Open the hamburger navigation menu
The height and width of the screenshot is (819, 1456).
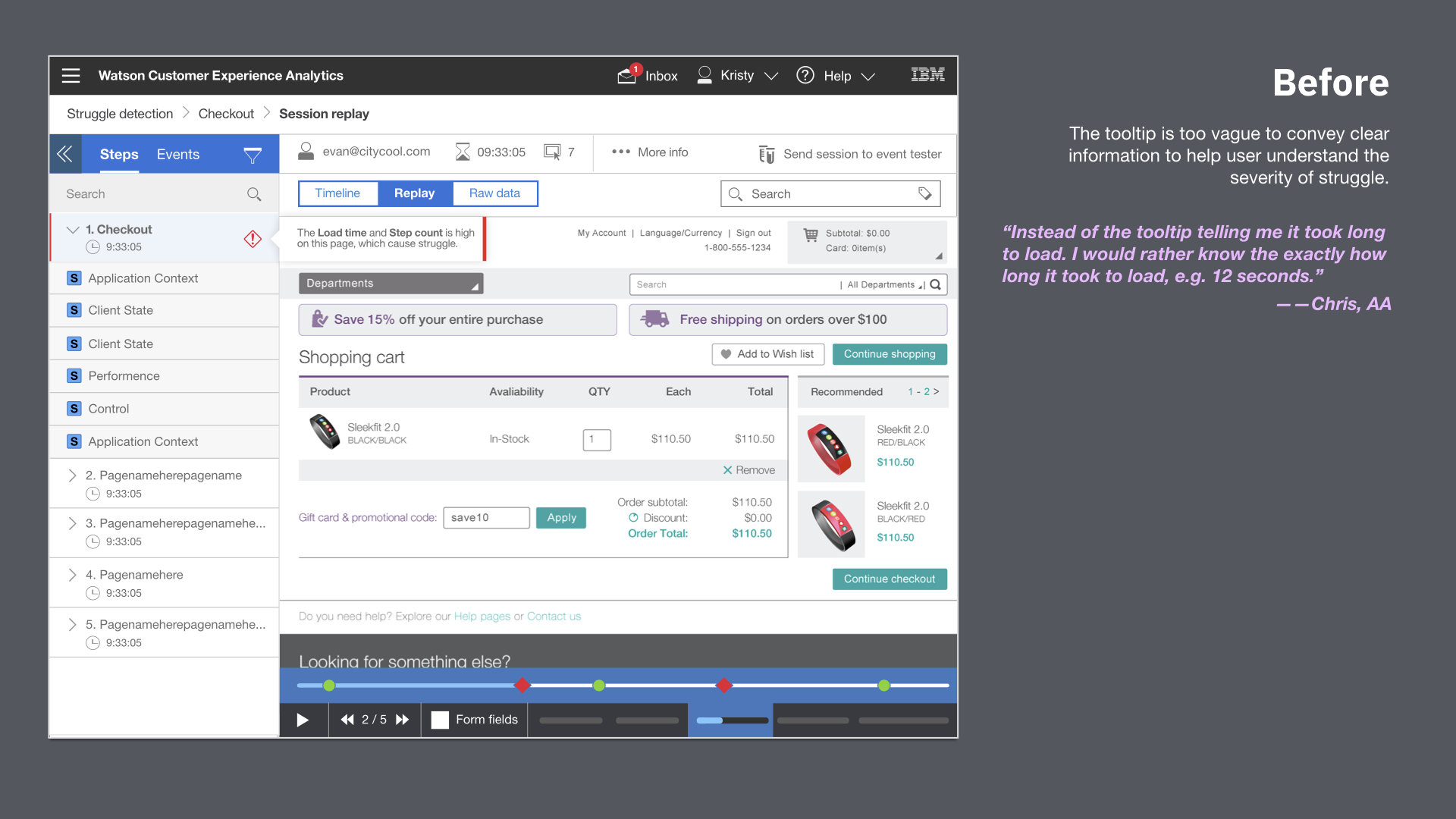pyautogui.click(x=71, y=75)
